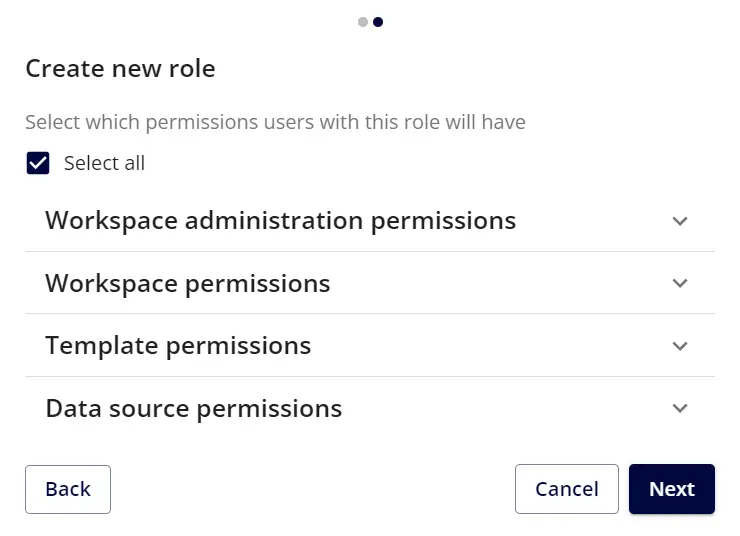Click blank space in Data source permissions row
The height and width of the screenshot is (536, 740).
(500, 408)
